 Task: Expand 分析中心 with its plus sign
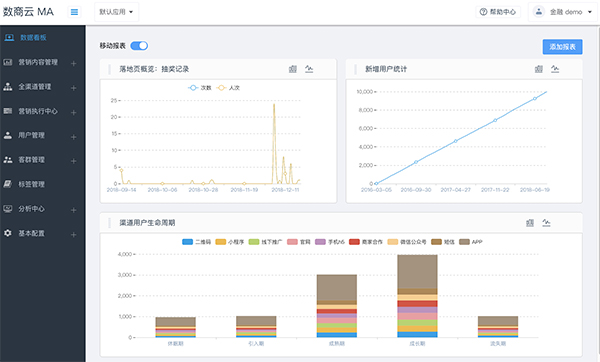tap(73, 210)
